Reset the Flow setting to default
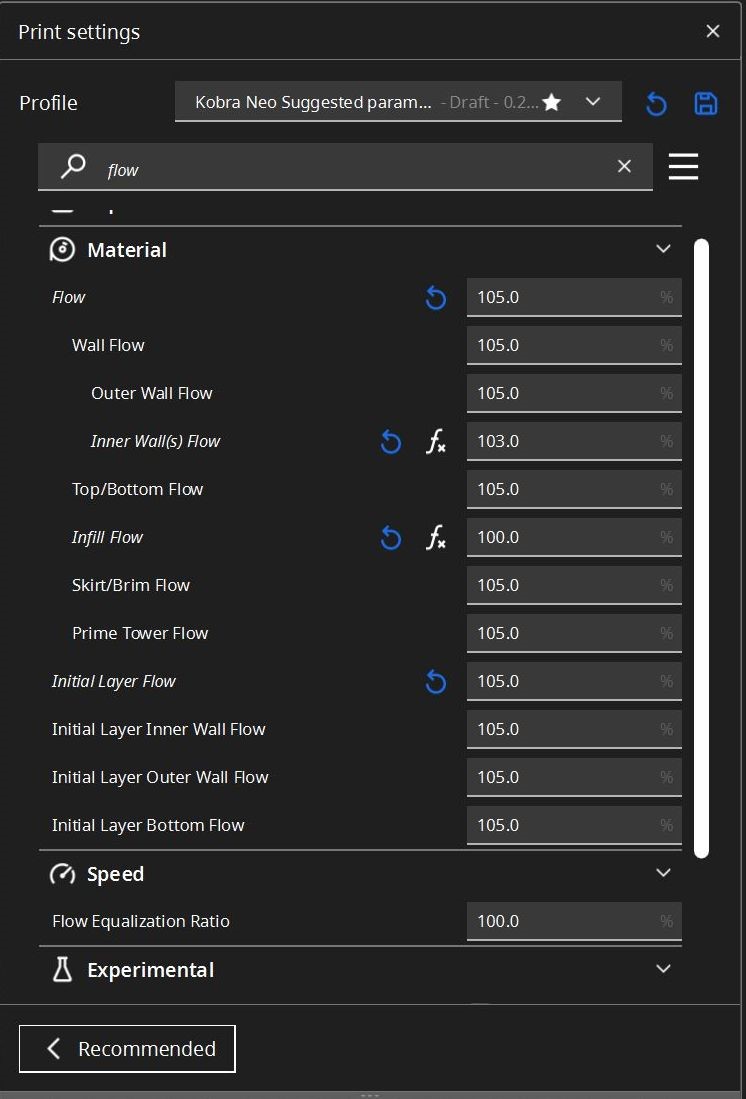 coord(436,298)
